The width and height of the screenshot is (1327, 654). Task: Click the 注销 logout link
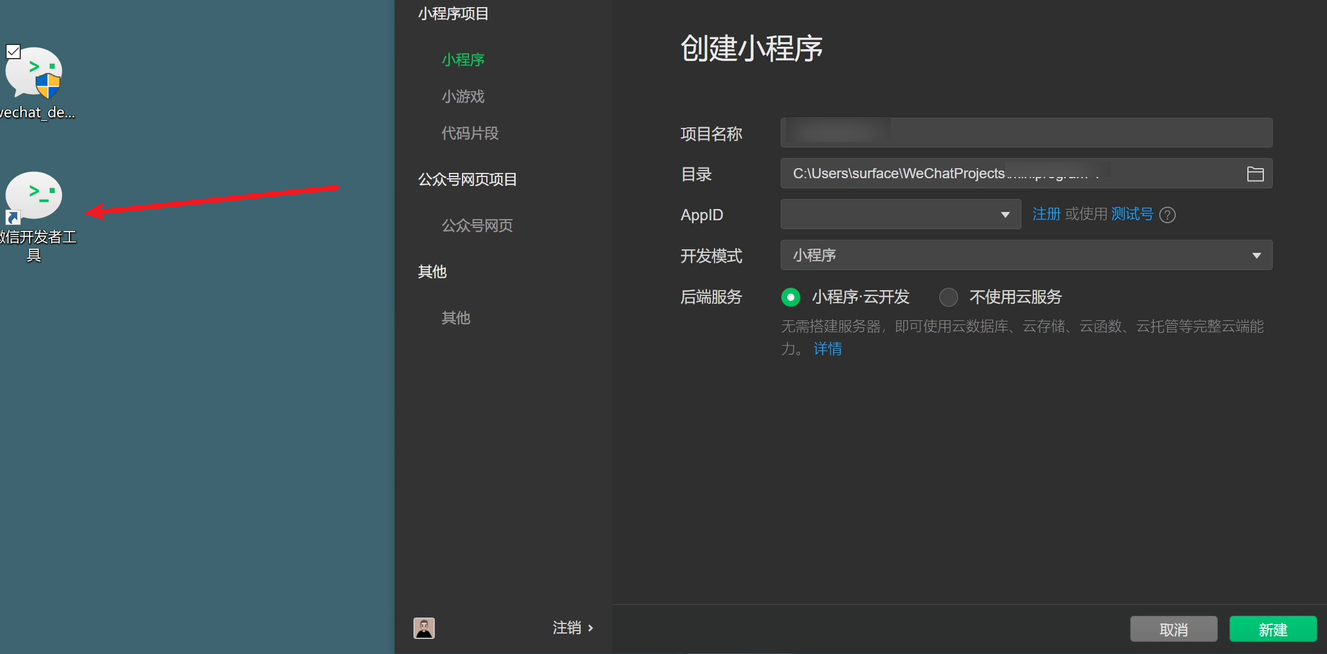point(573,628)
